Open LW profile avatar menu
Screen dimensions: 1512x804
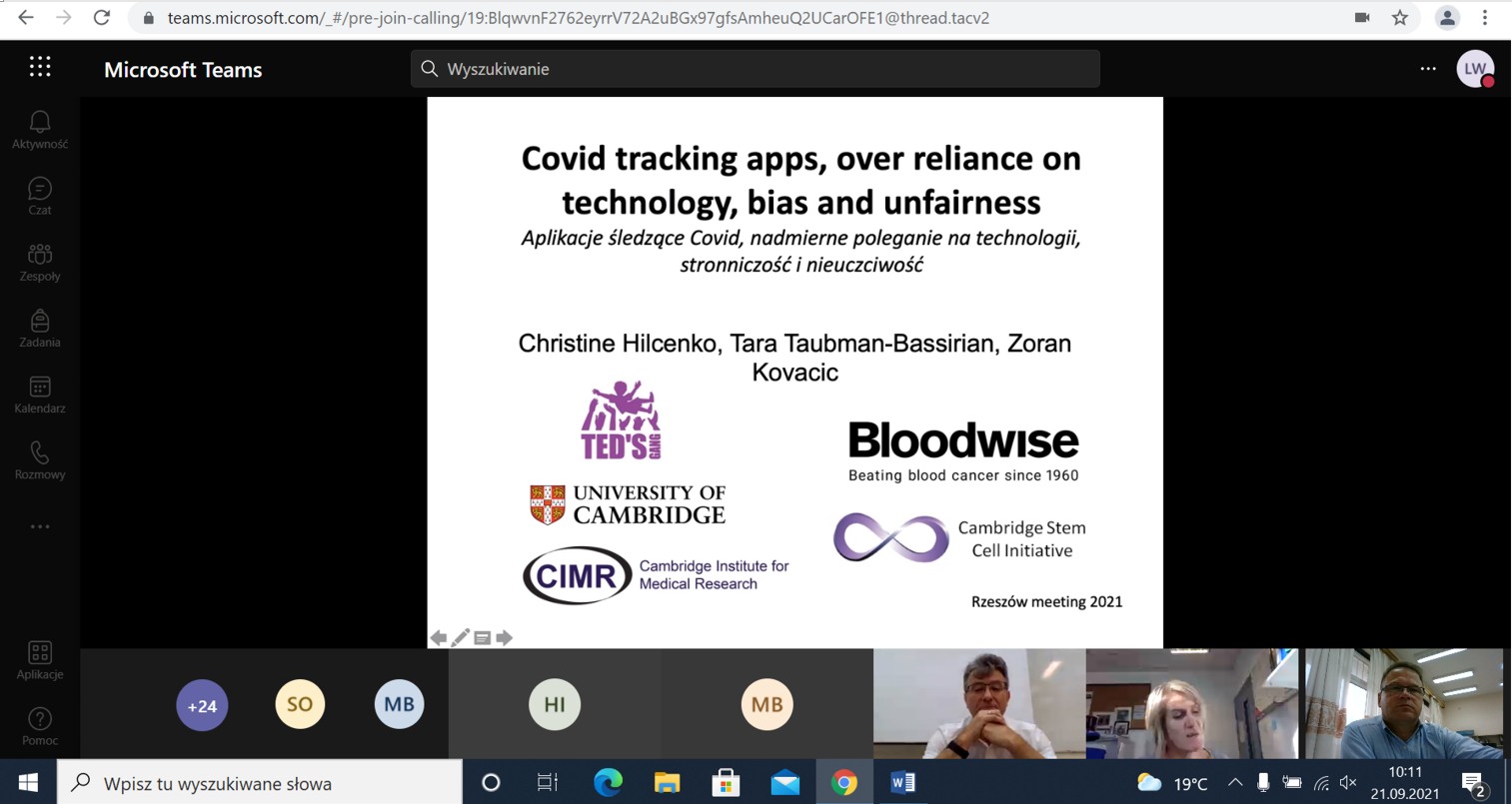[x=1475, y=69]
